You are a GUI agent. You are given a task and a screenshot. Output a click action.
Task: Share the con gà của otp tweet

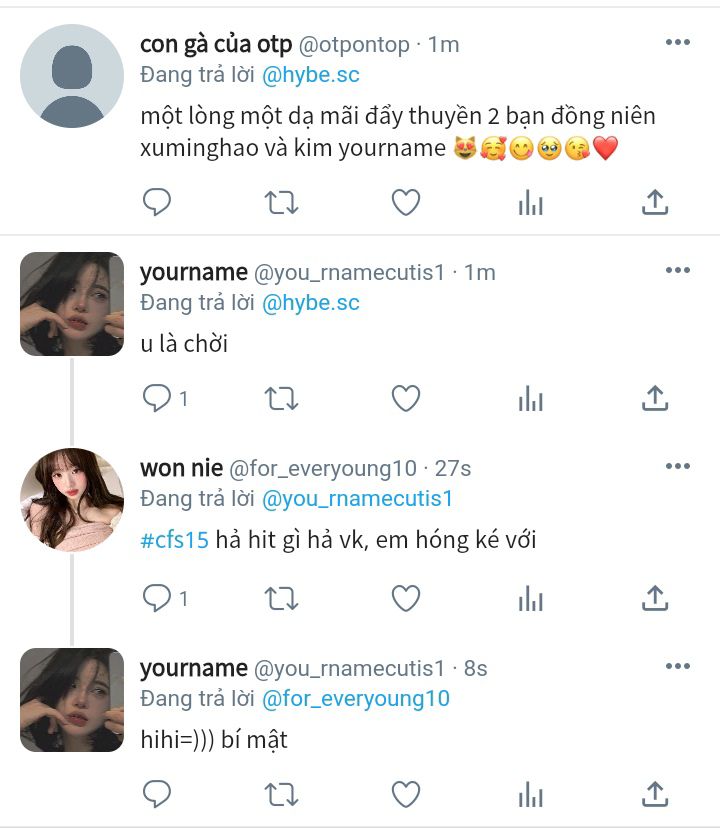click(x=655, y=202)
